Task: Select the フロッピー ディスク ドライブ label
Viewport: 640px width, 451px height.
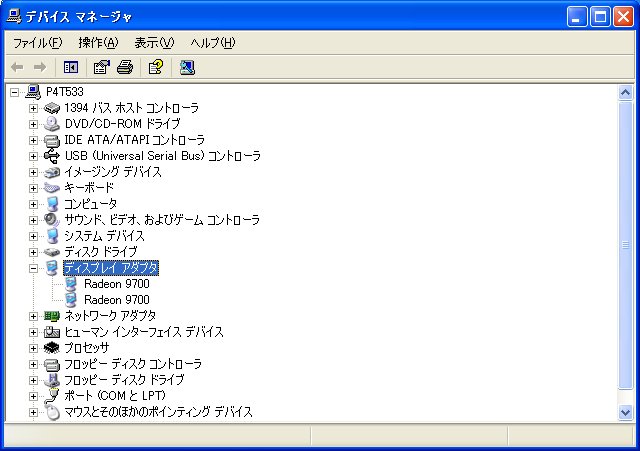Action: [124, 380]
